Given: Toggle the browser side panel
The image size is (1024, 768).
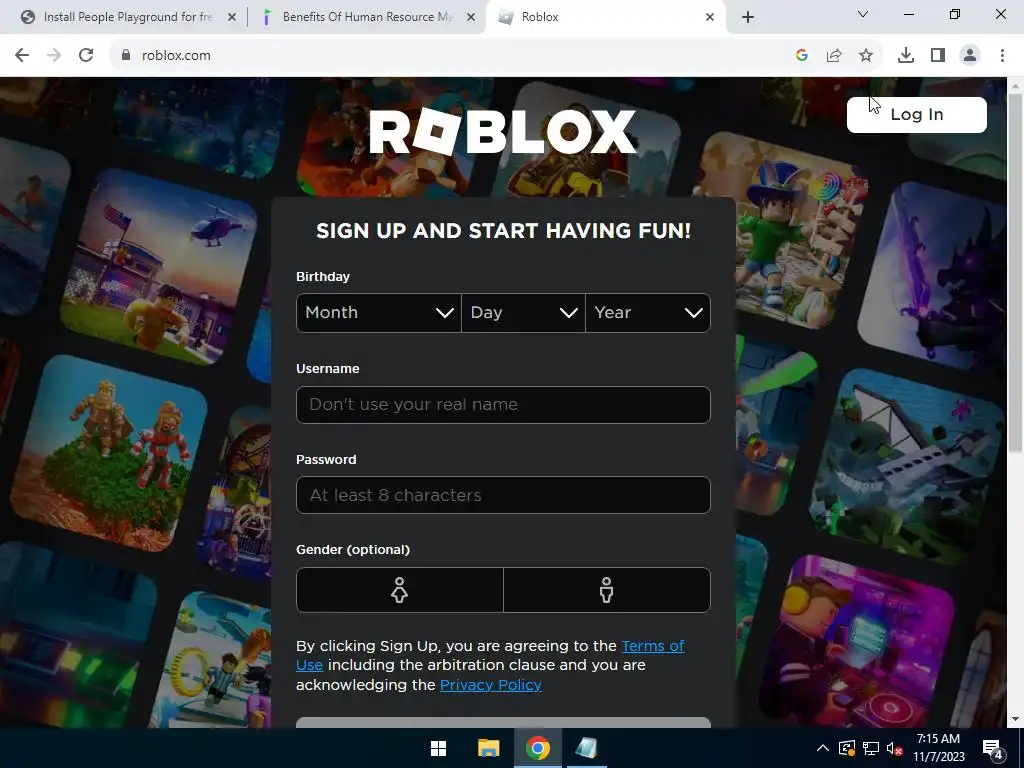Looking at the screenshot, I should tap(938, 56).
